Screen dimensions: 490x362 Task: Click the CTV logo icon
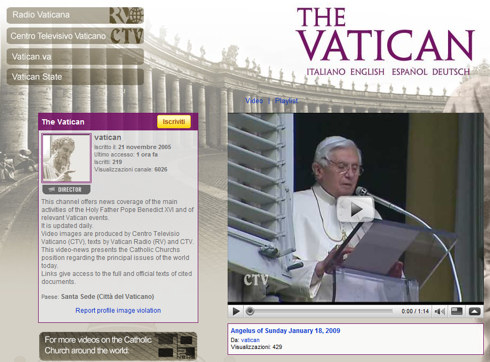pyautogui.click(x=127, y=36)
